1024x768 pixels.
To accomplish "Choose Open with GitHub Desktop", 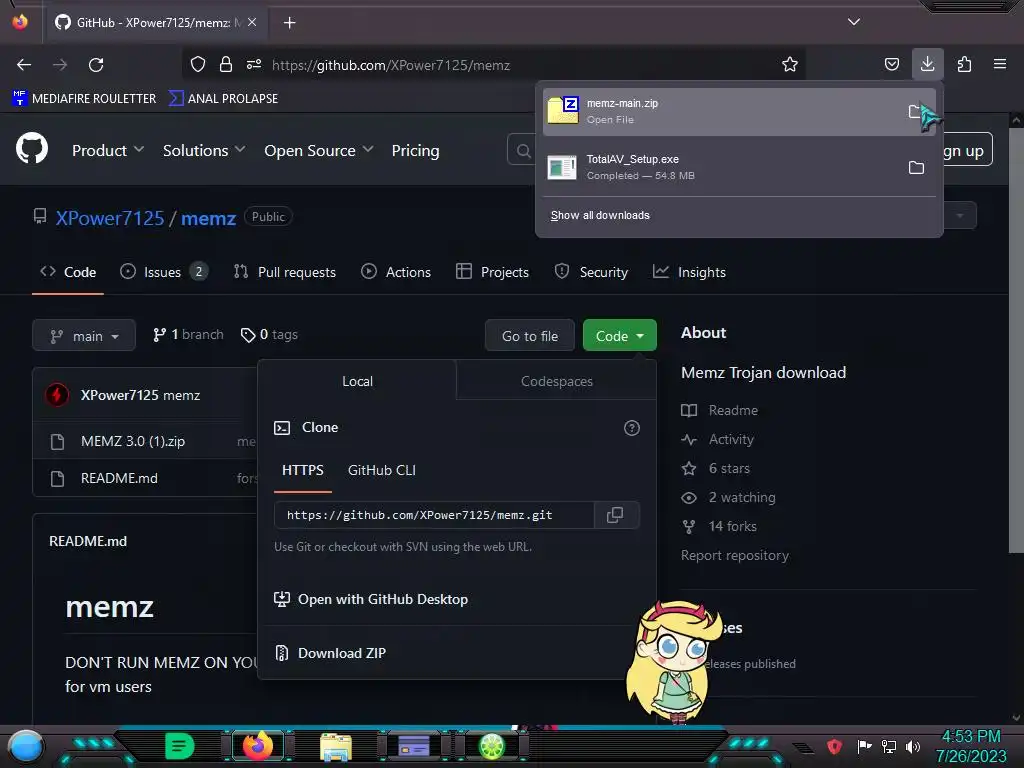I will tap(371, 600).
